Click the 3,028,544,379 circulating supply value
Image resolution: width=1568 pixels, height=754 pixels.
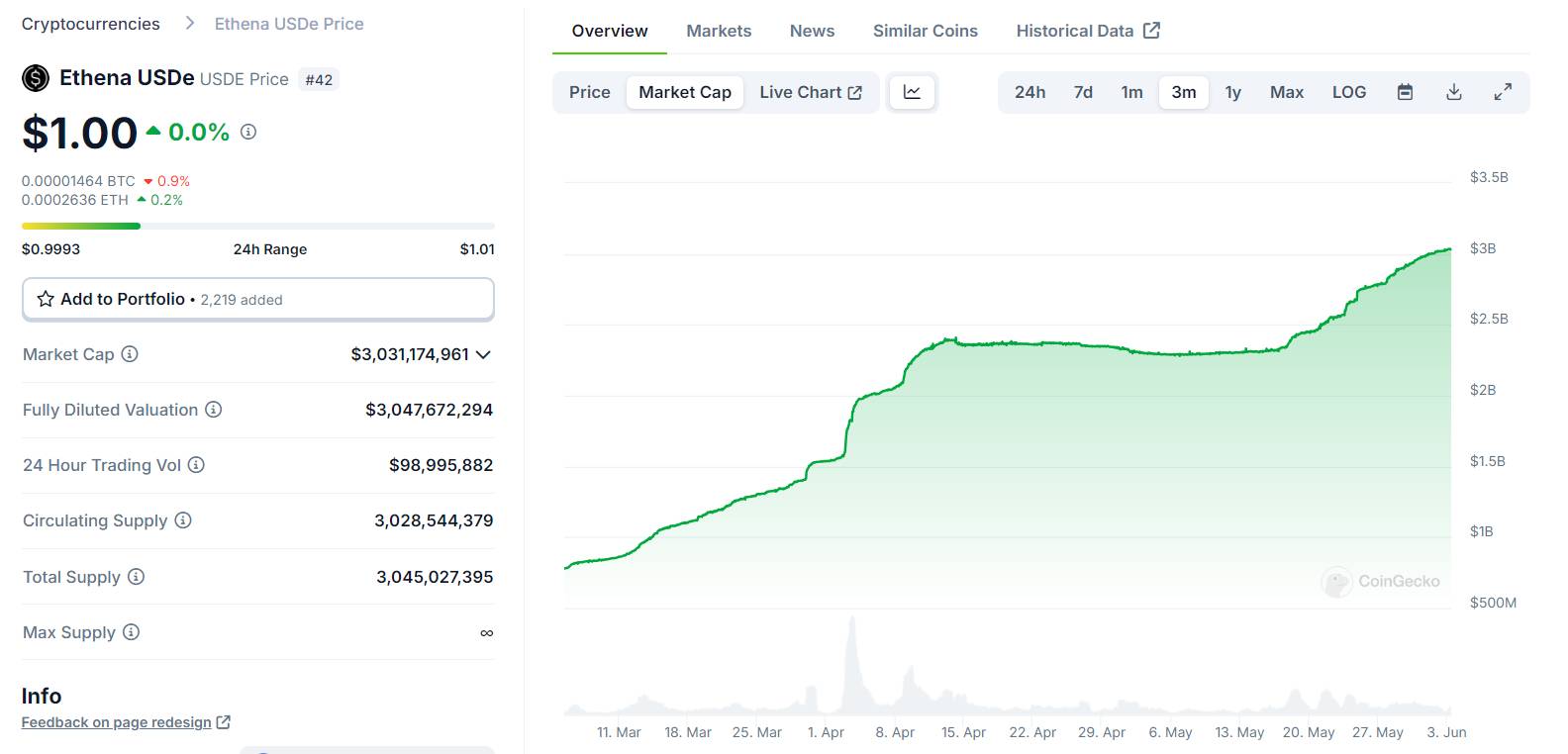pyautogui.click(x=434, y=520)
